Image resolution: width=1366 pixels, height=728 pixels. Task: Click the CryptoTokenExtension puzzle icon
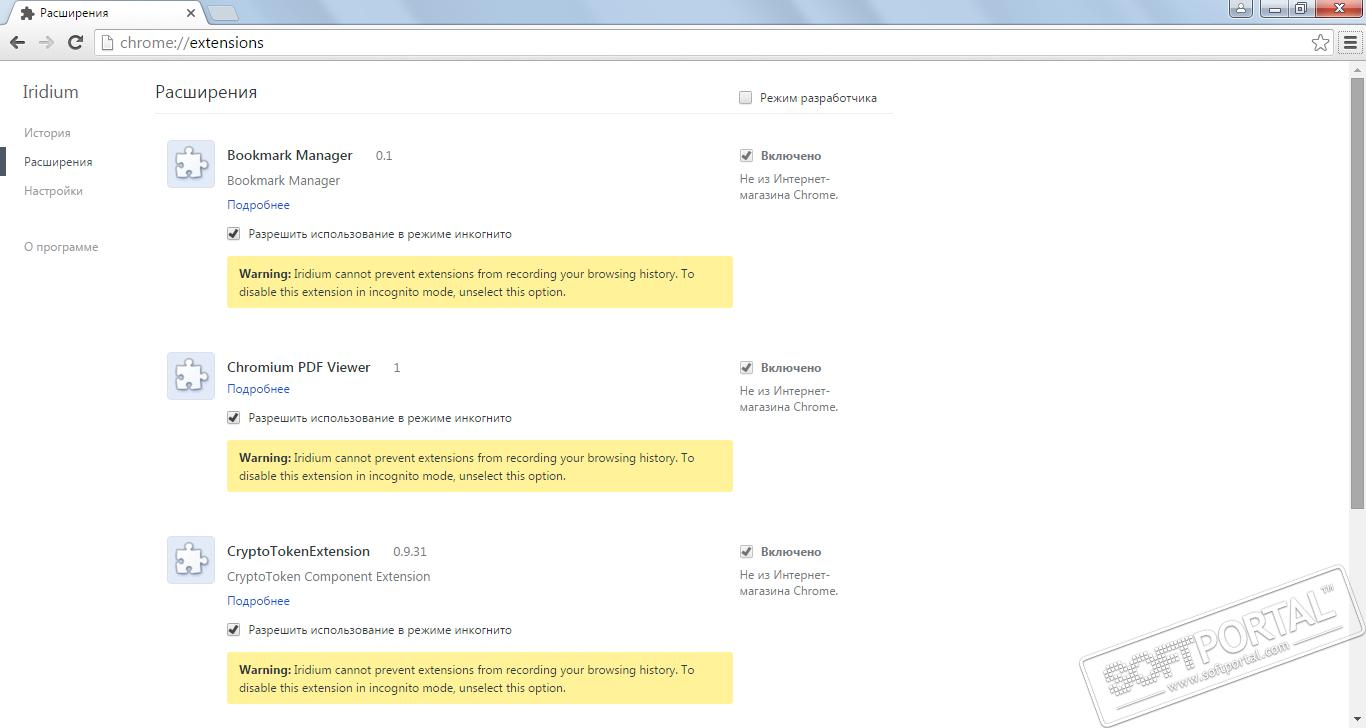point(191,560)
